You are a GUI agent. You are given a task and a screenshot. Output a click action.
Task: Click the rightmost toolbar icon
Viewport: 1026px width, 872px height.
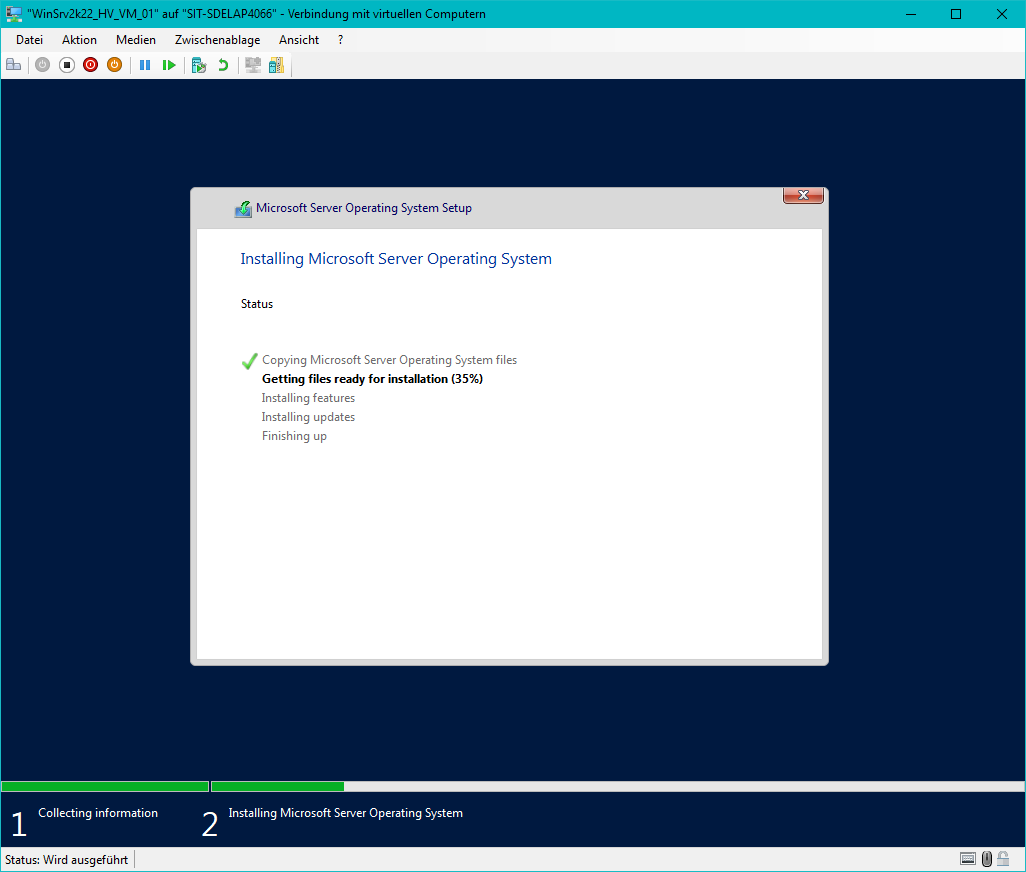[x=276, y=65]
